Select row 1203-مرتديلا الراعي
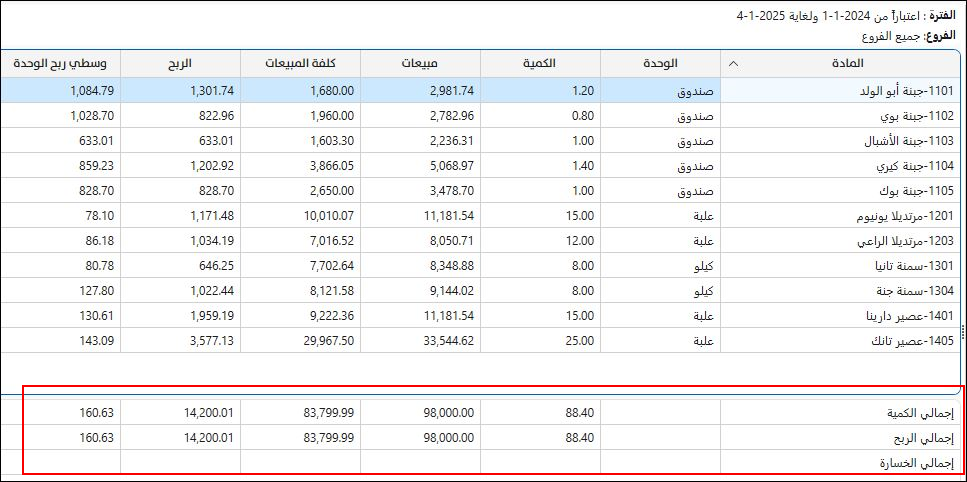Screen dimensions: 967x482 480,240
